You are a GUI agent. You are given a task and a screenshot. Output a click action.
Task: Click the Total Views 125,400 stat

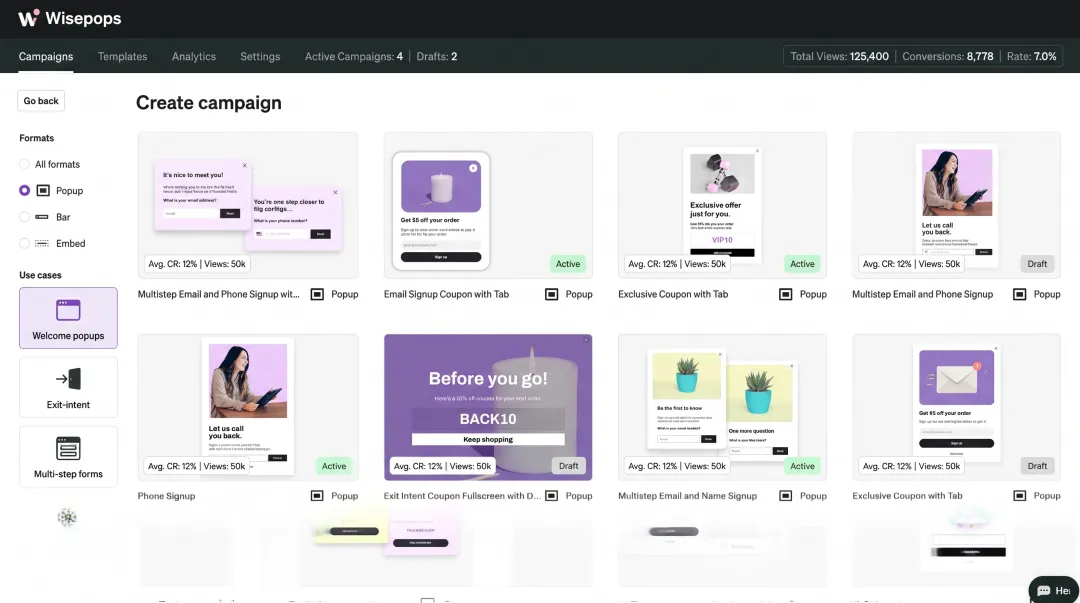839,57
